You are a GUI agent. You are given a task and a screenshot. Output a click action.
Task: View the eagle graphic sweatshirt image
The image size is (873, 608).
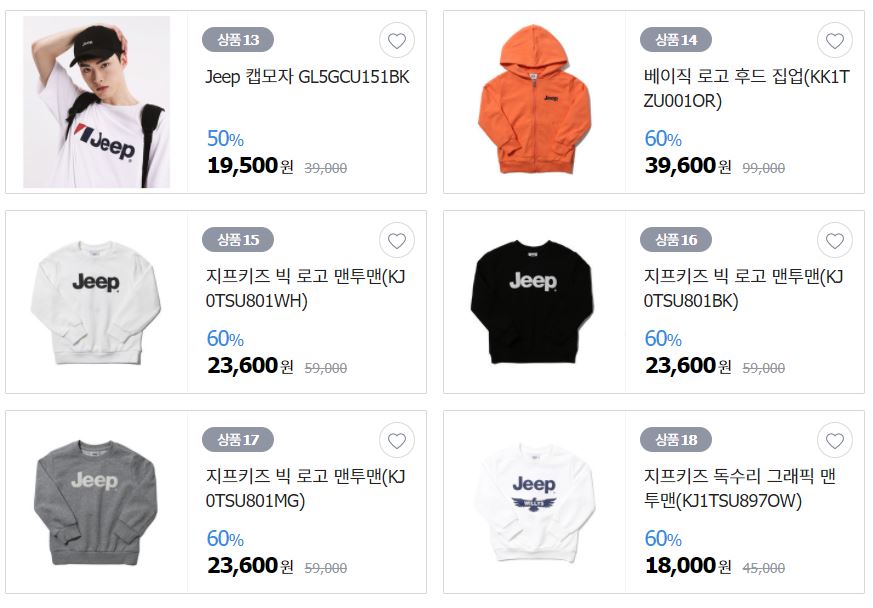pyautogui.click(x=535, y=502)
